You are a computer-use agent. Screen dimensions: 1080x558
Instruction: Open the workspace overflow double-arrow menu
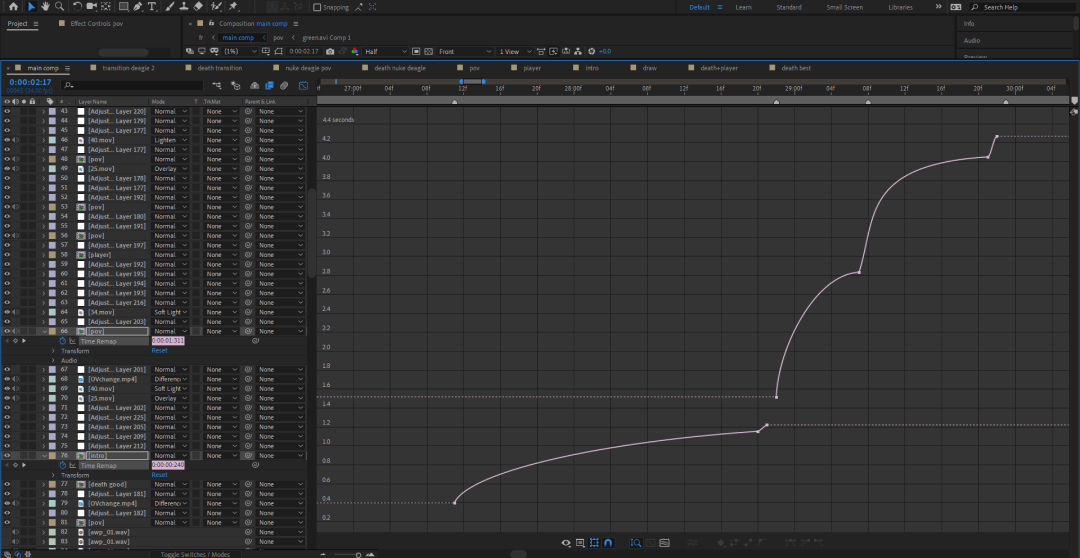pos(938,7)
